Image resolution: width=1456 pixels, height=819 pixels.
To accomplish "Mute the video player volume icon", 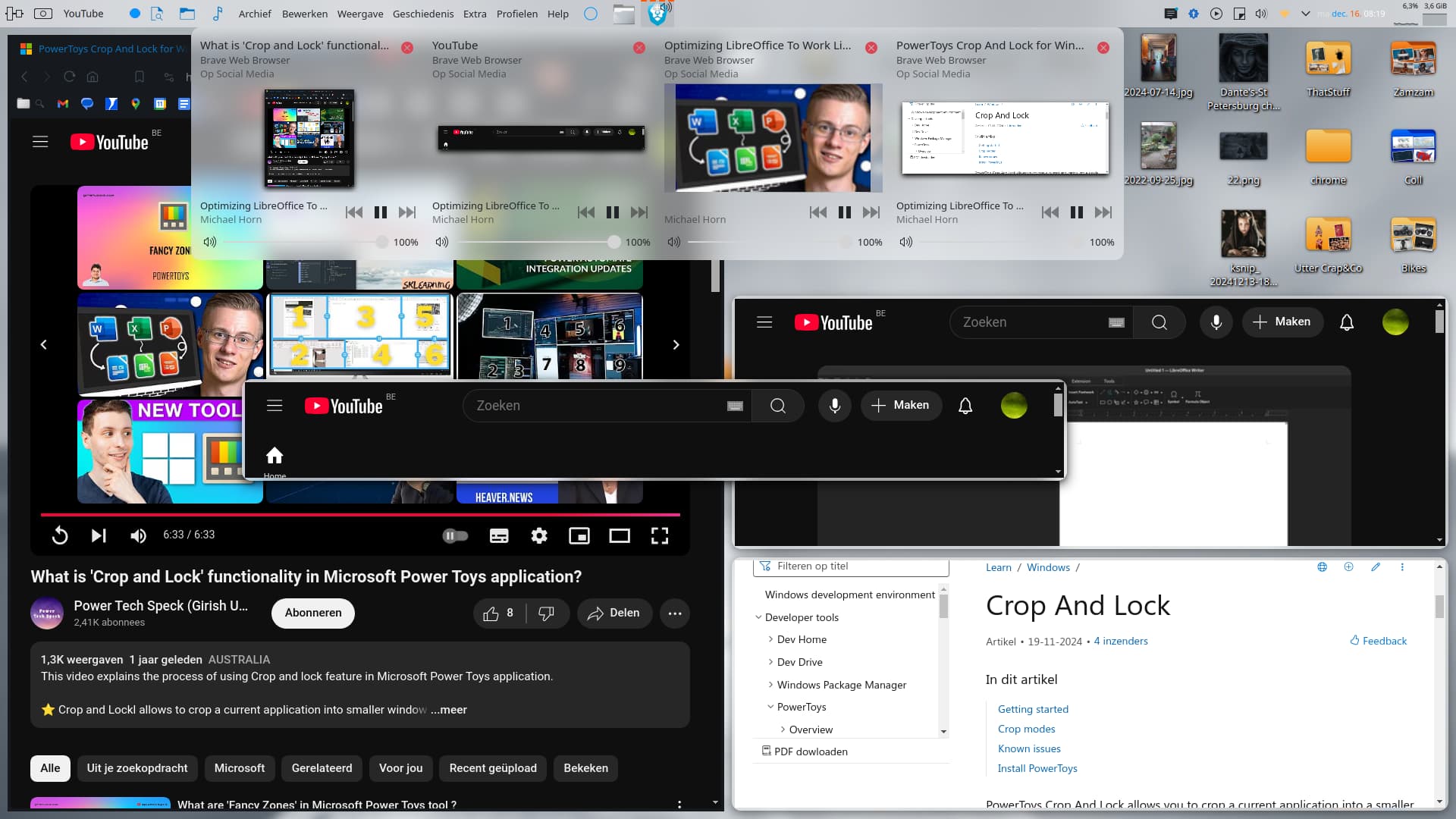I will [138, 536].
